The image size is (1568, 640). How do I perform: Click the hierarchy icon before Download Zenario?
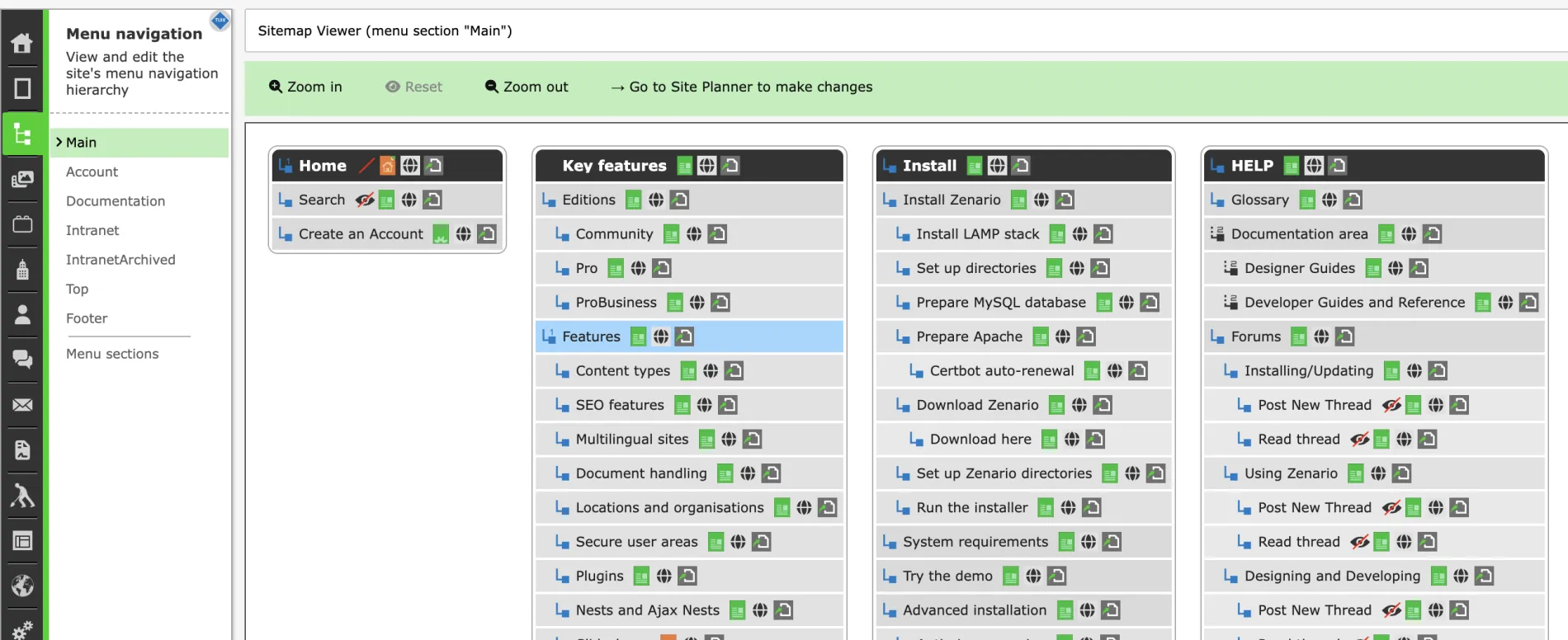pos(903,405)
